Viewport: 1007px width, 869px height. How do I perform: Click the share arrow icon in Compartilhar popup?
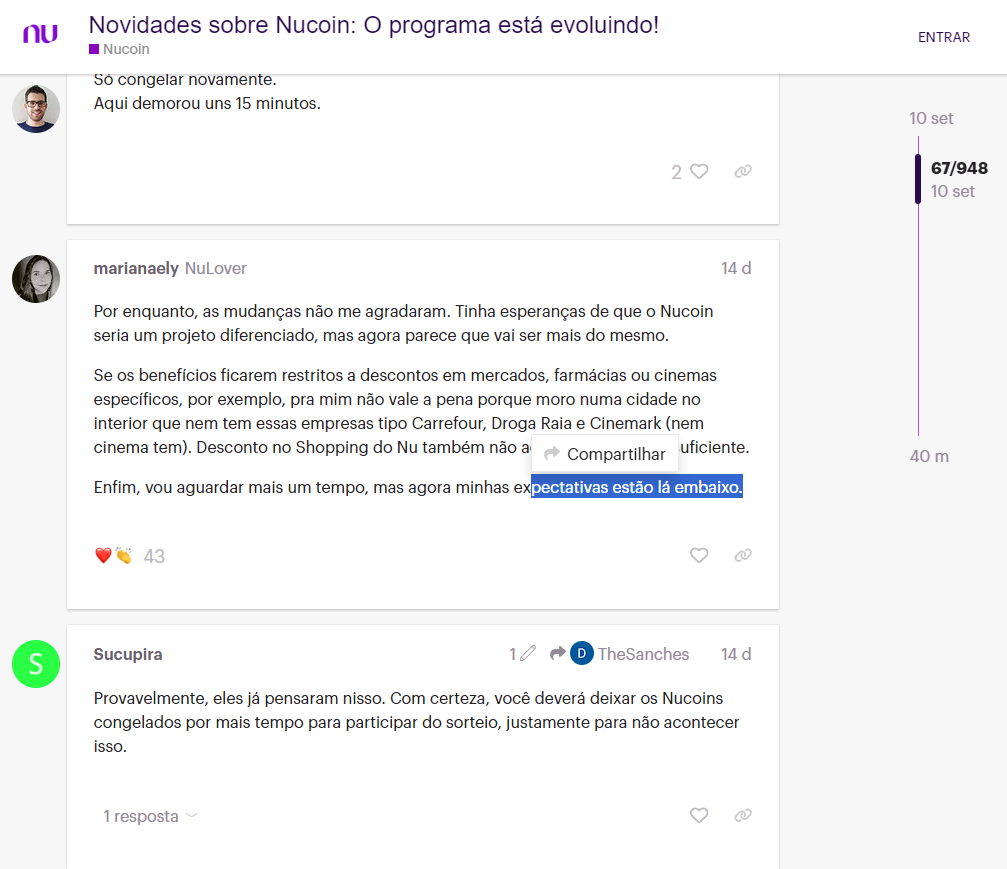coord(552,453)
